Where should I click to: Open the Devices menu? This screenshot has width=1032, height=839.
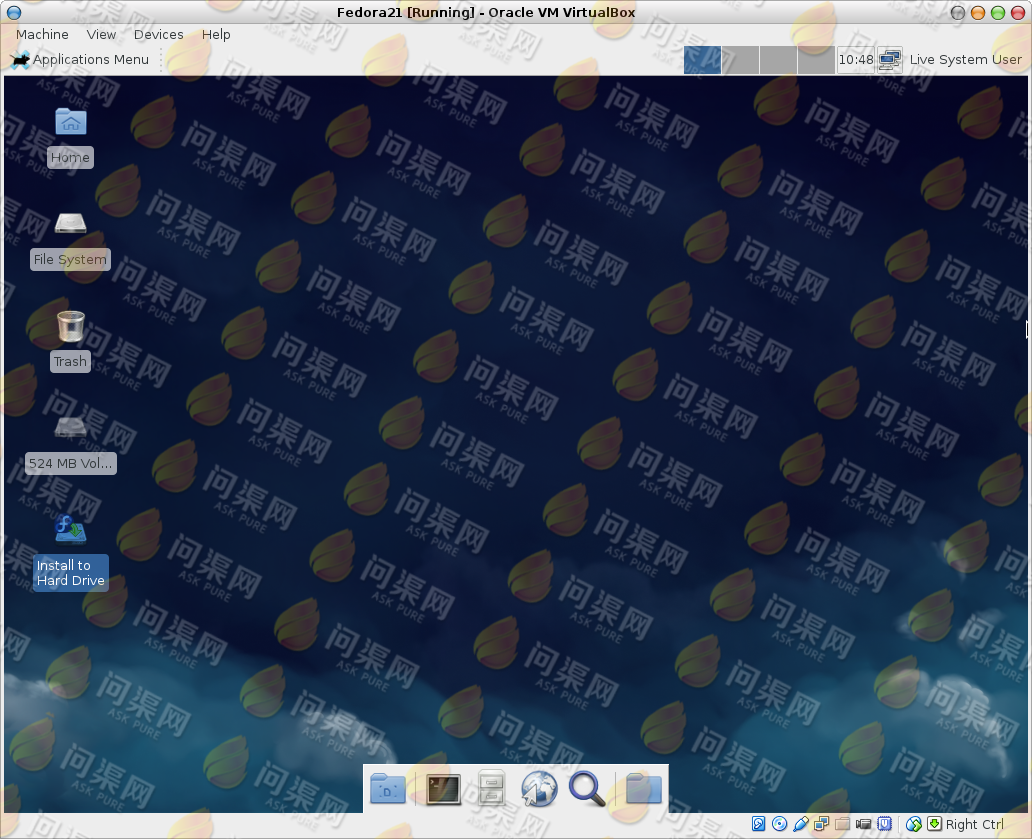click(x=159, y=34)
